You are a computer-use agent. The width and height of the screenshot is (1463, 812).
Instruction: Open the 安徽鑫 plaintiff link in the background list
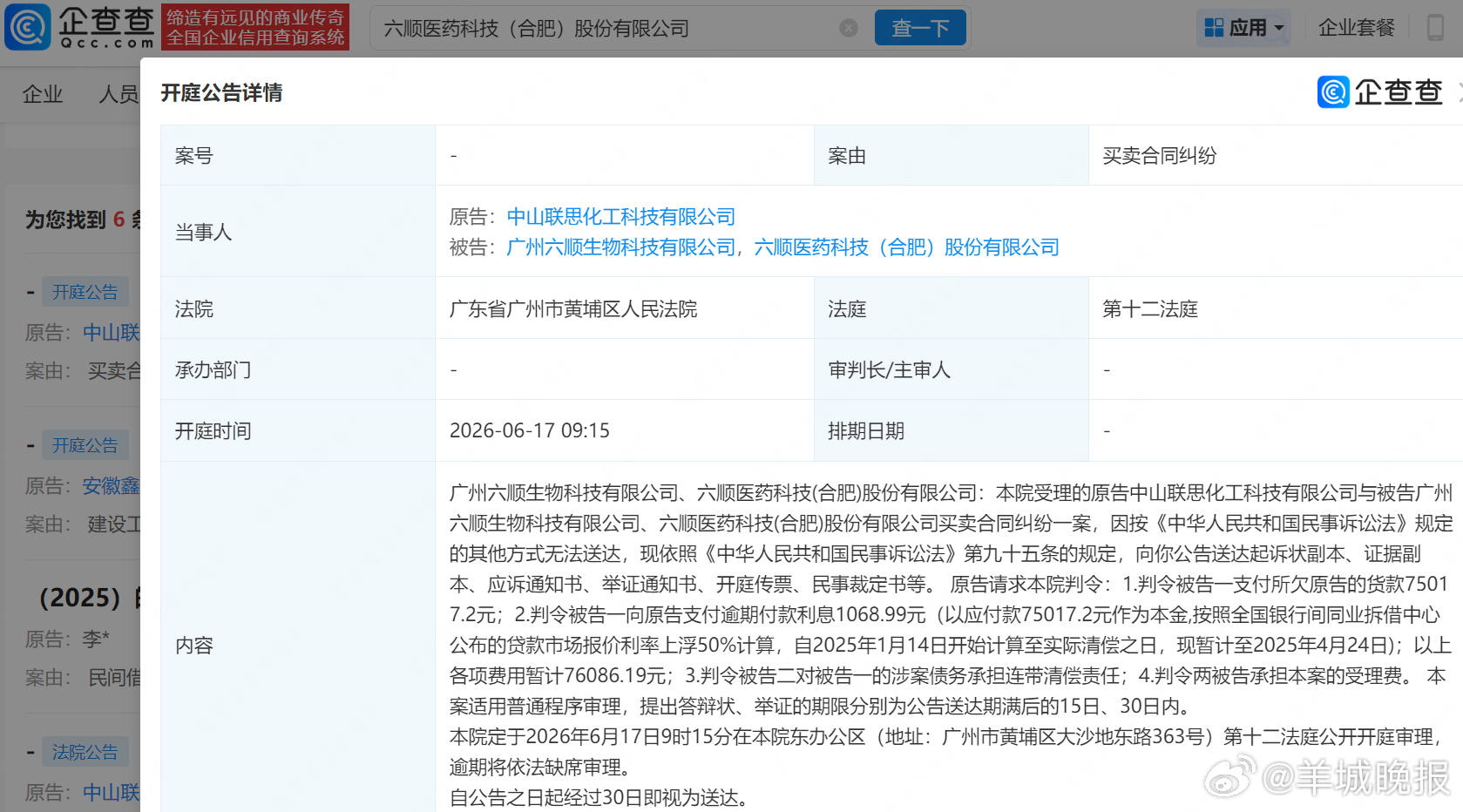coord(111,485)
